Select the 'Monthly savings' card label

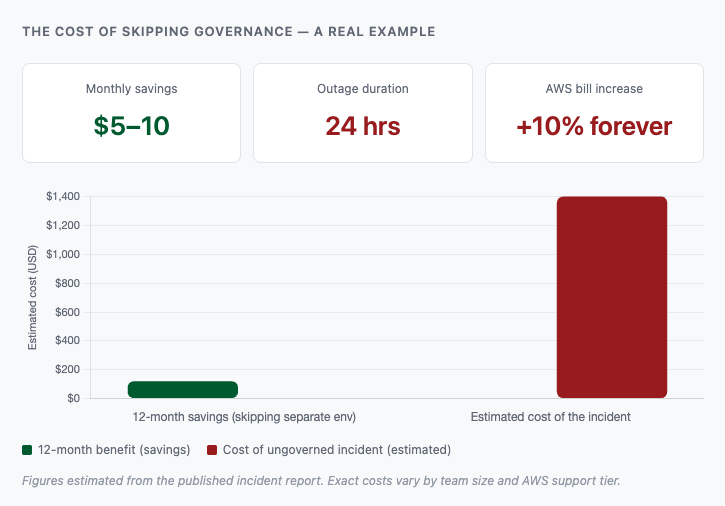click(131, 89)
